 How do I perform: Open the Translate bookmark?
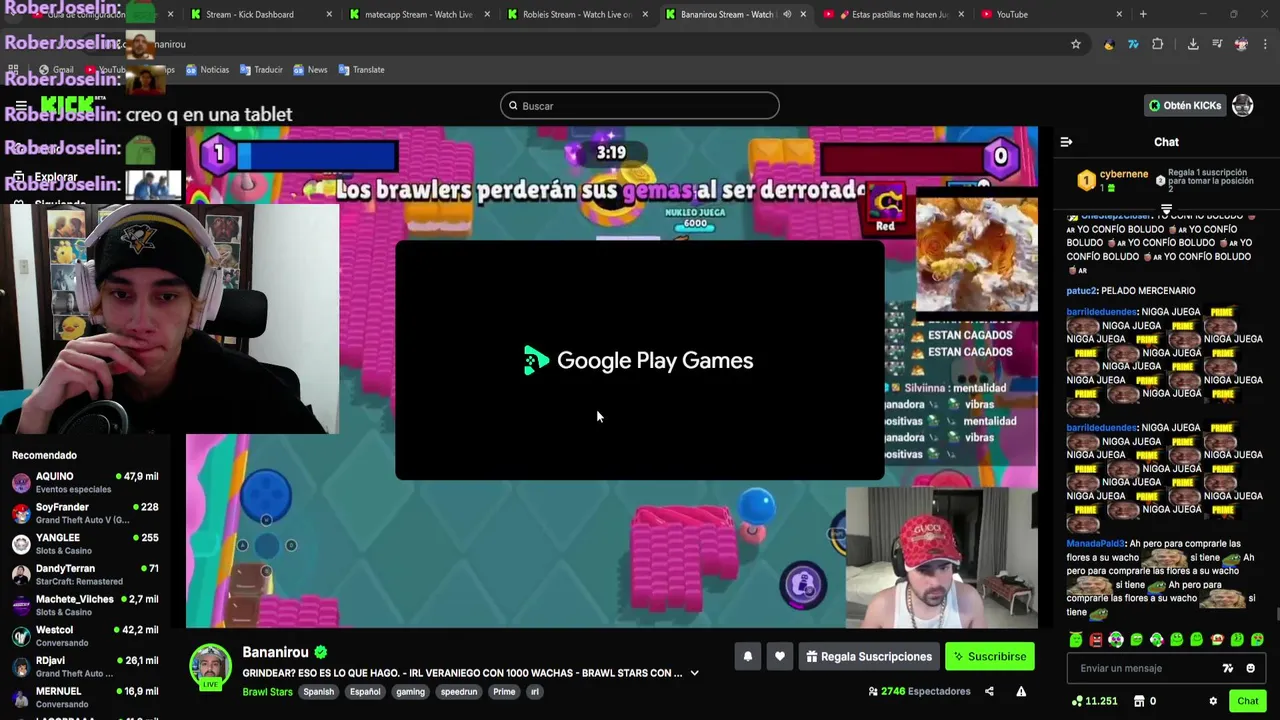click(x=362, y=70)
